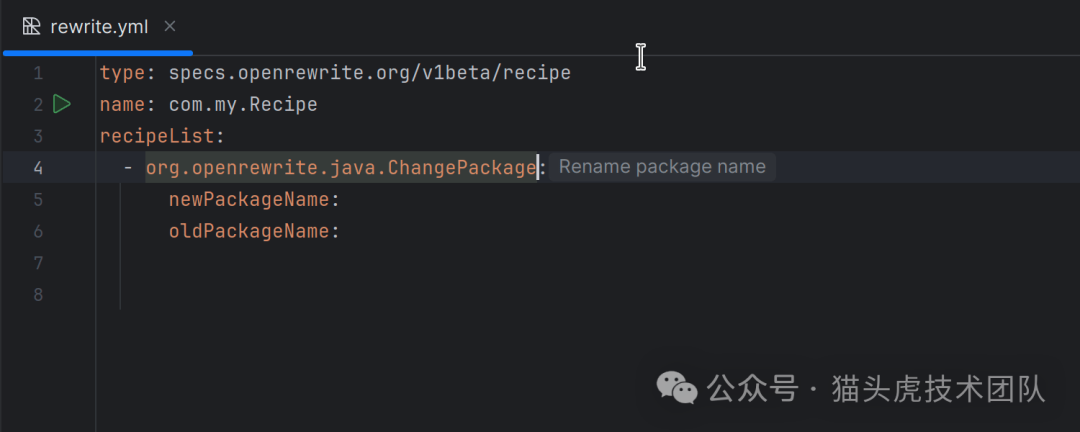Click line number 5 in the gutter

tap(38, 199)
